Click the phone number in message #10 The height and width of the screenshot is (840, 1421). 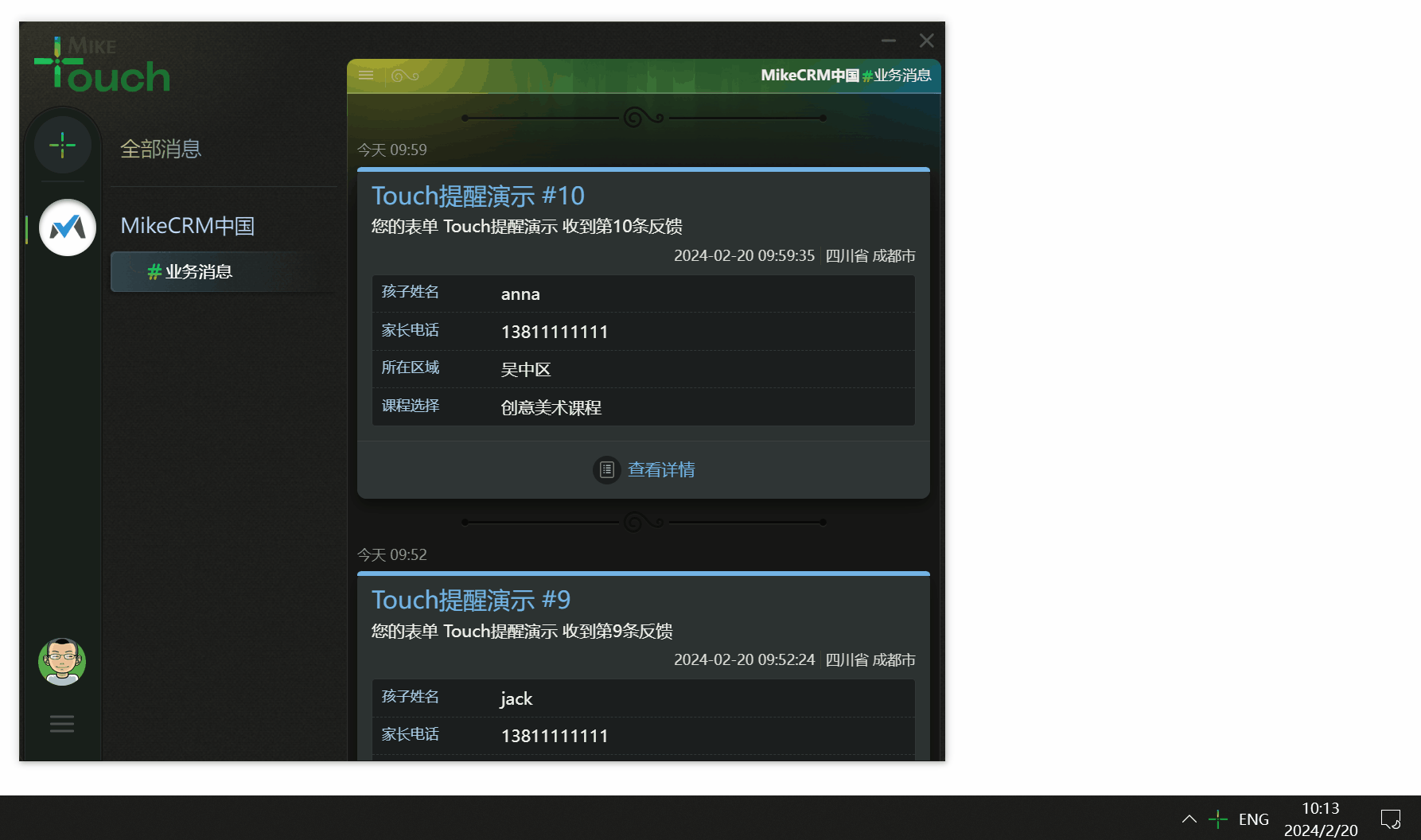tap(555, 332)
